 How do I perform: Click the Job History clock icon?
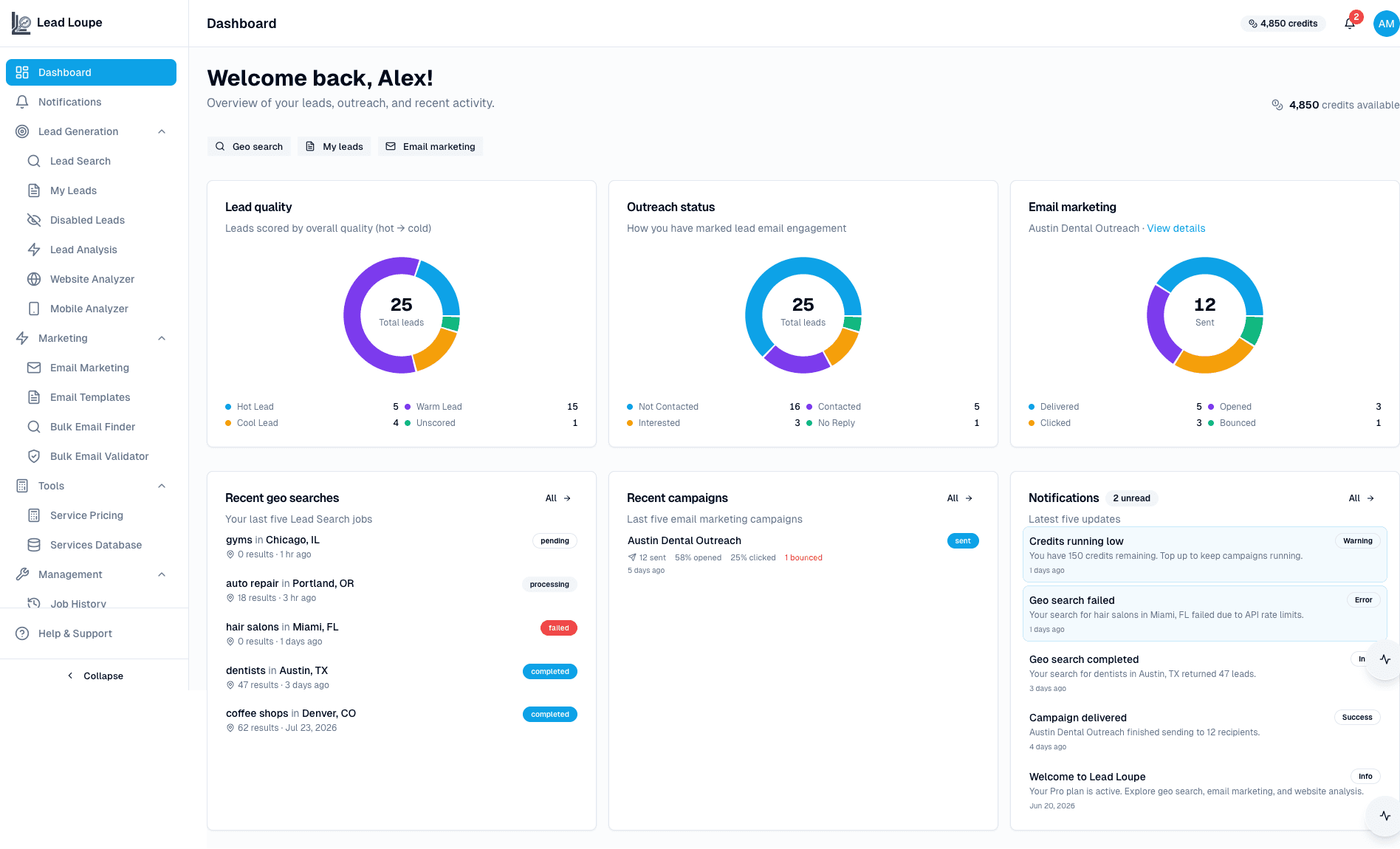(x=34, y=603)
